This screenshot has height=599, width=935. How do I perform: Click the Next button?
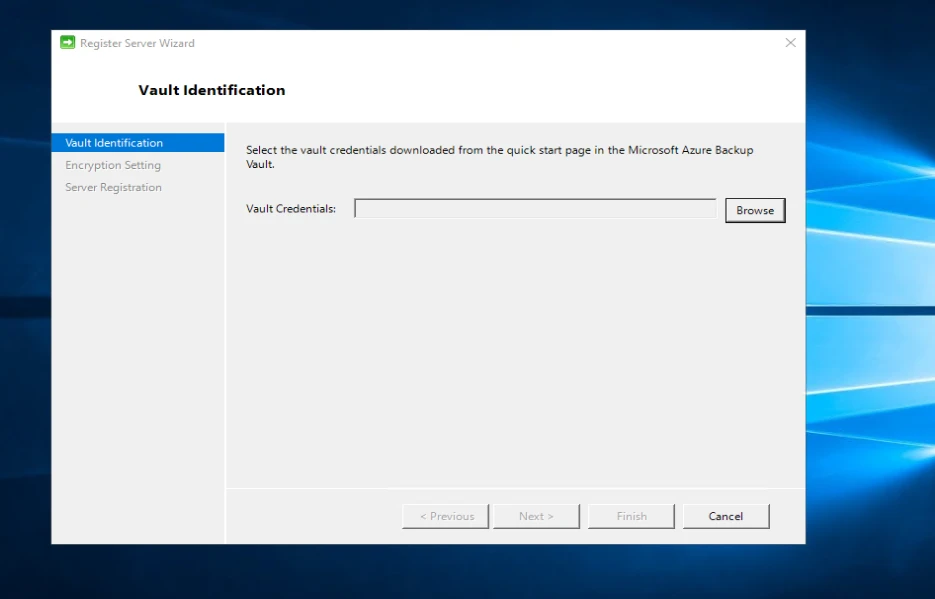[536, 516]
